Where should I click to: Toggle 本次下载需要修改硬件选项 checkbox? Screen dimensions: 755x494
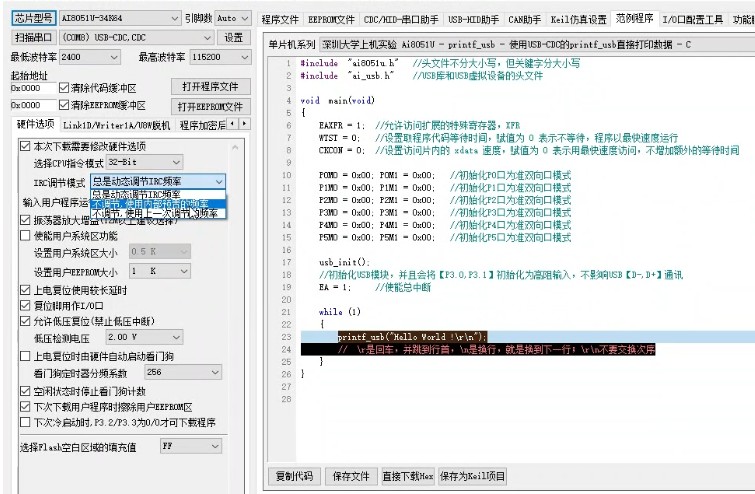(x=25, y=145)
